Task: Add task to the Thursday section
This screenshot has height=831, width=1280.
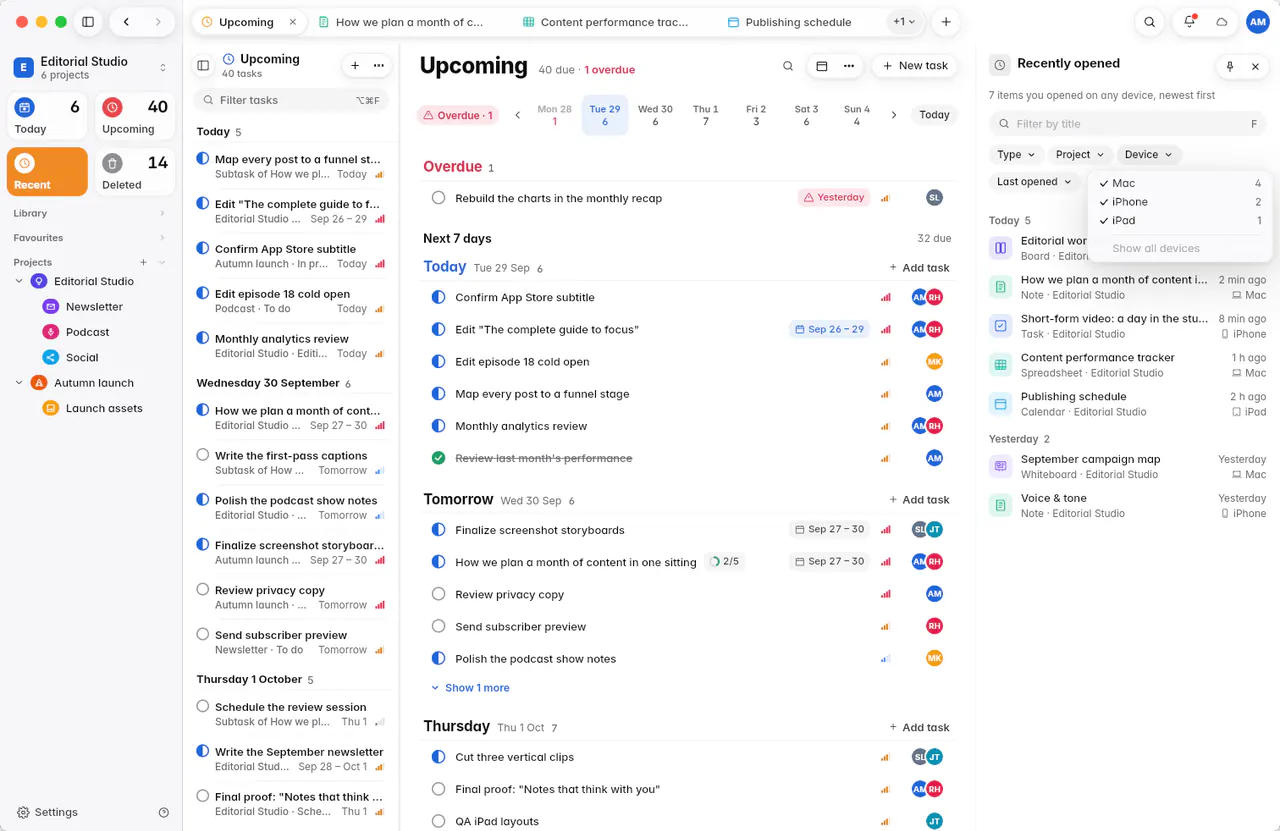Action: pos(919,727)
